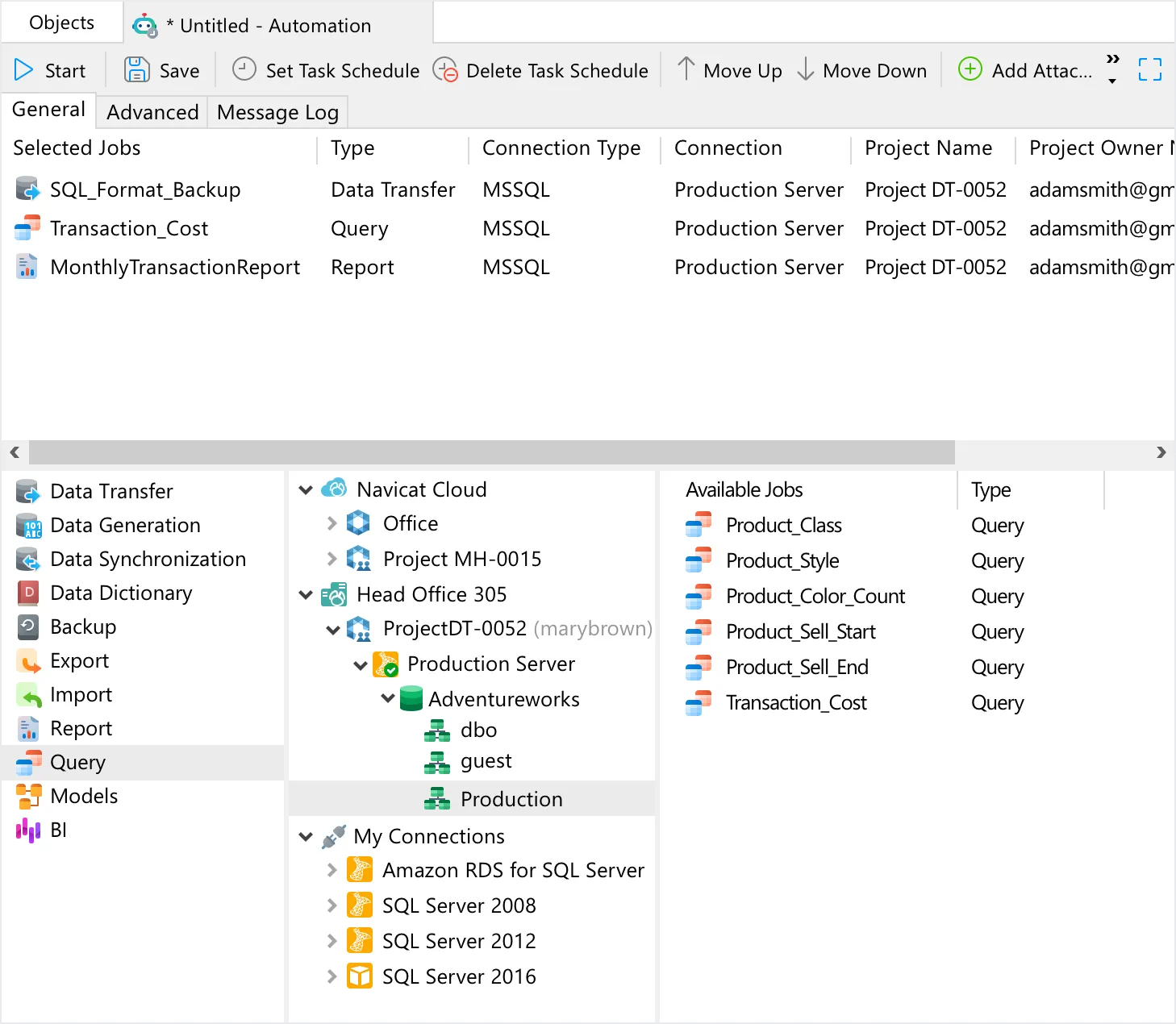1176x1024 pixels.
Task: Click the horizontal scrollbar thumb
Action: (x=492, y=452)
